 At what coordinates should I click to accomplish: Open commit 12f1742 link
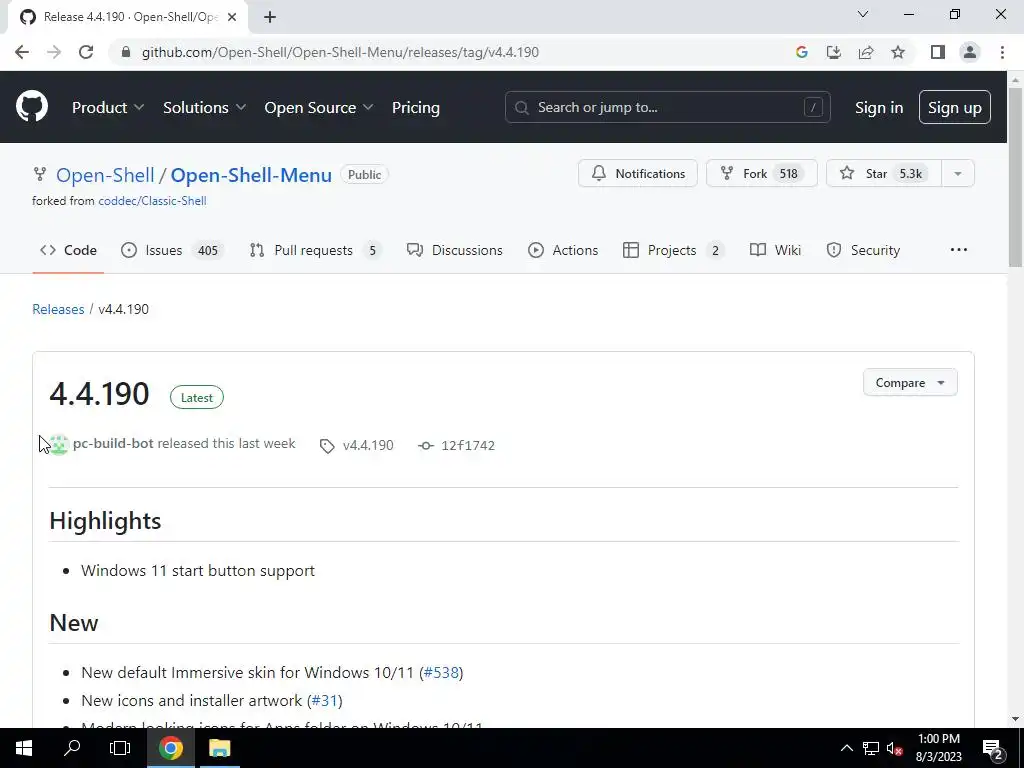pos(468,445)
